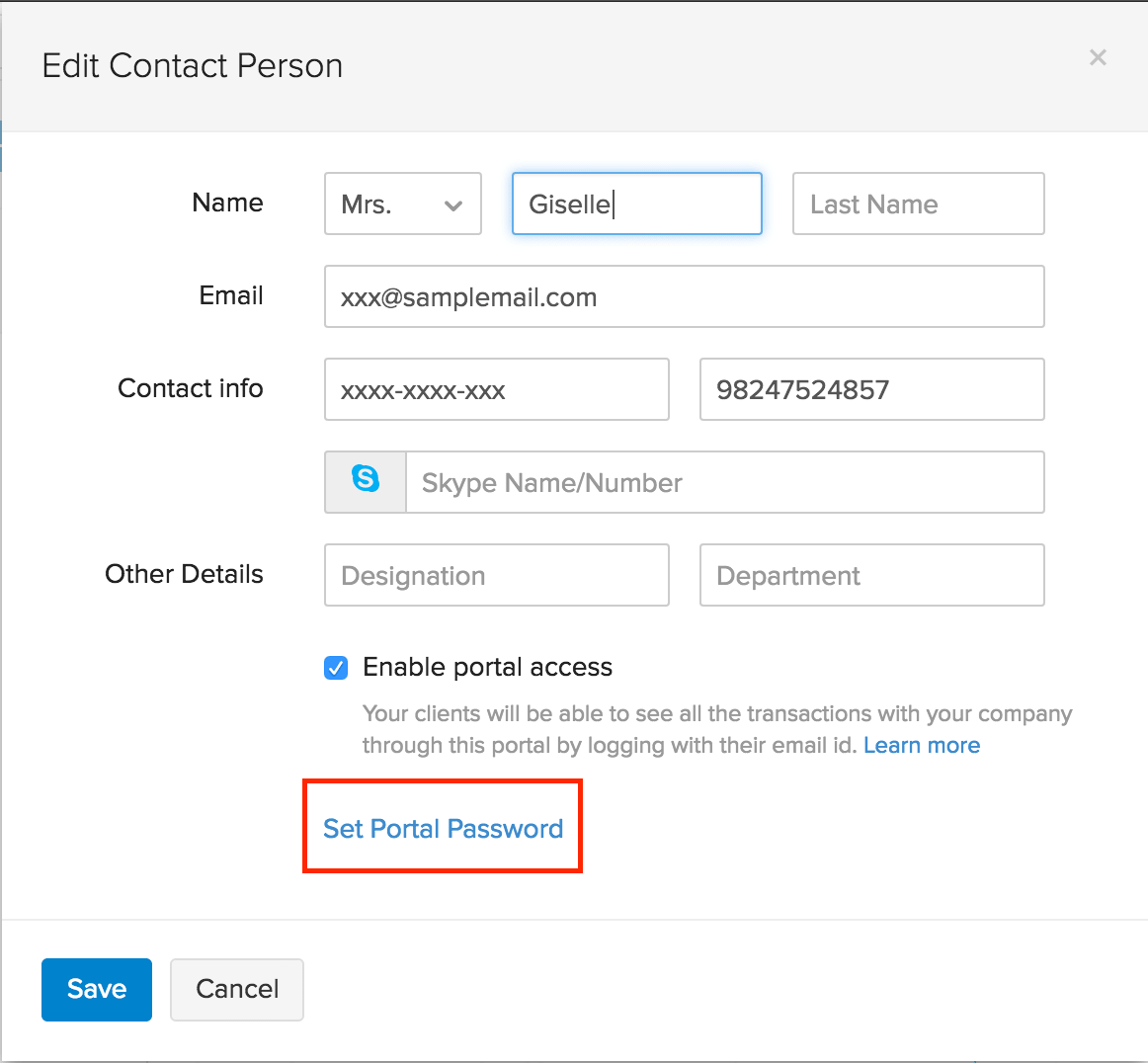This screenshot has height=1063, width=1148.
Task: Open the Mrs. salutation dropdown
Action: [402, 204]
